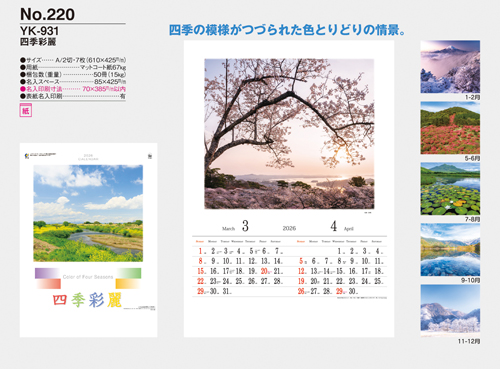The height and width of the screenshot is (369, 500).
Task: Select the 9-10月 lake reflection thumbnail
Action: pyautogui.click(x=450, y=250)
